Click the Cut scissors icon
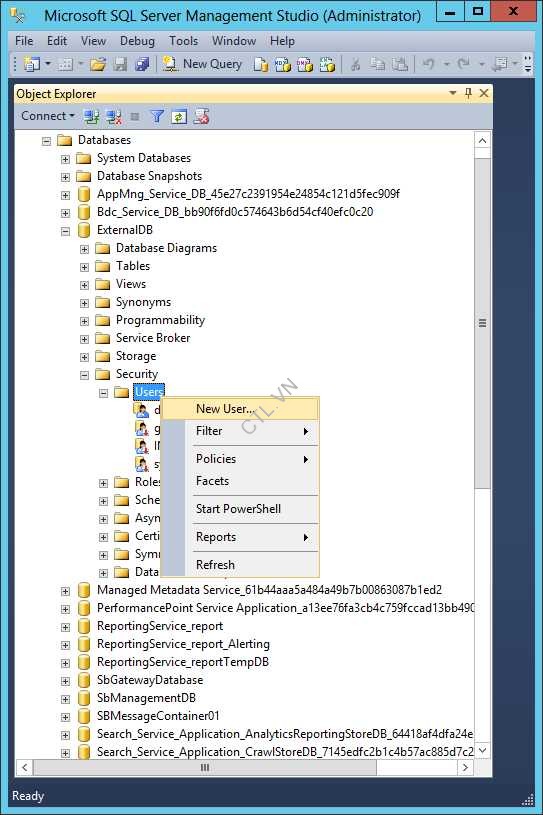 point(355,64)
